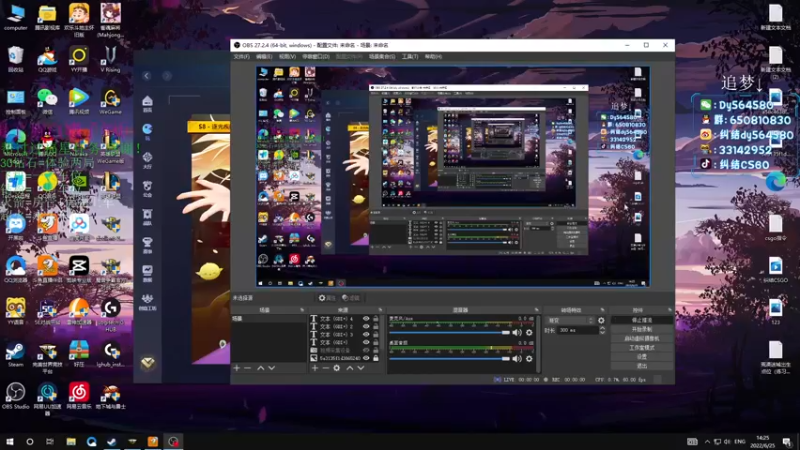Add a new source with plus icon
This screenshot has width=800, height=450.
pyautogui.click(x=315, y=368)
